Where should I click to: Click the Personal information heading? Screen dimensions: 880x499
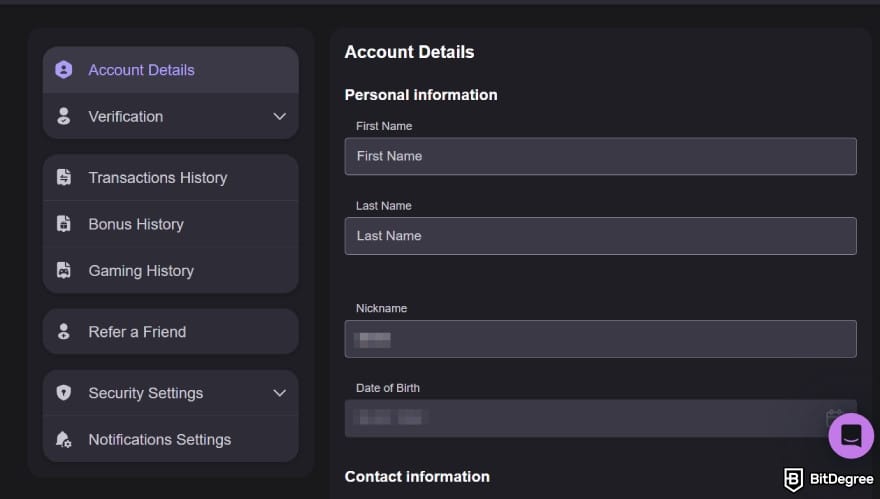[421, 95]
